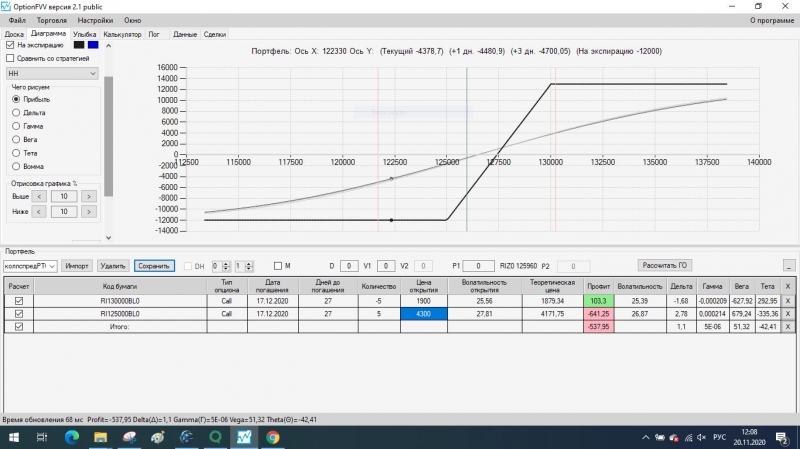
Task: Open Microsoft Edge from the taskbar
Action: [72, 437]
